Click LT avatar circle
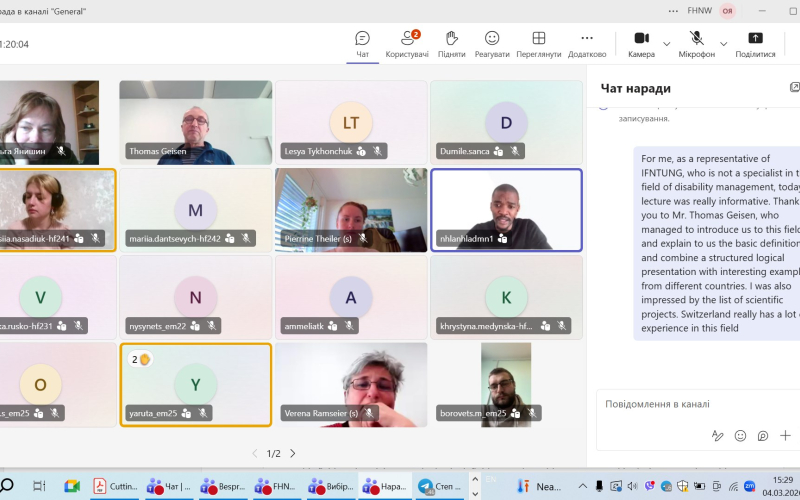 coord(351,122)
